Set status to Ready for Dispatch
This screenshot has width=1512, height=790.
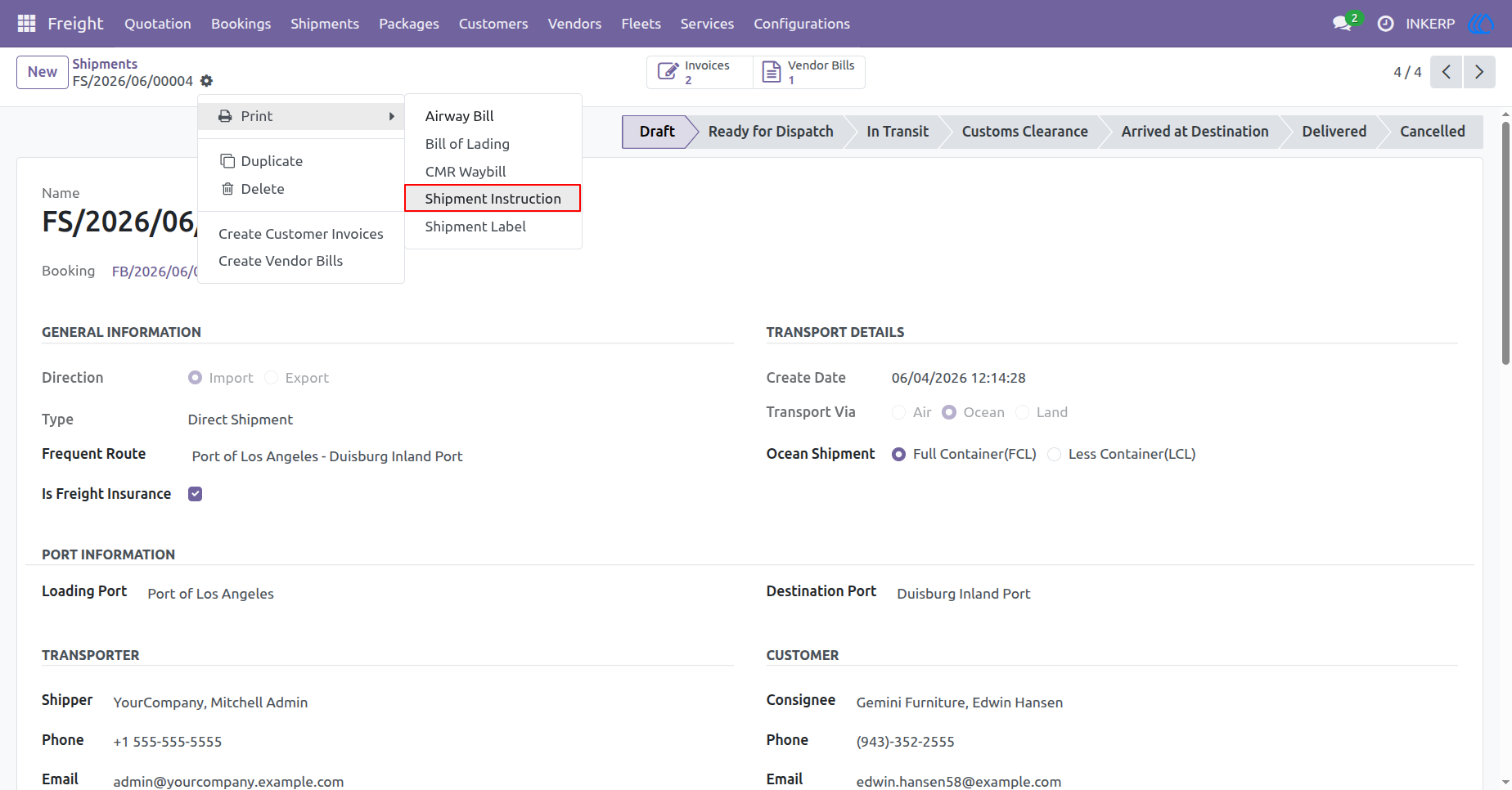pyautogui.click(x=771, y=132)
